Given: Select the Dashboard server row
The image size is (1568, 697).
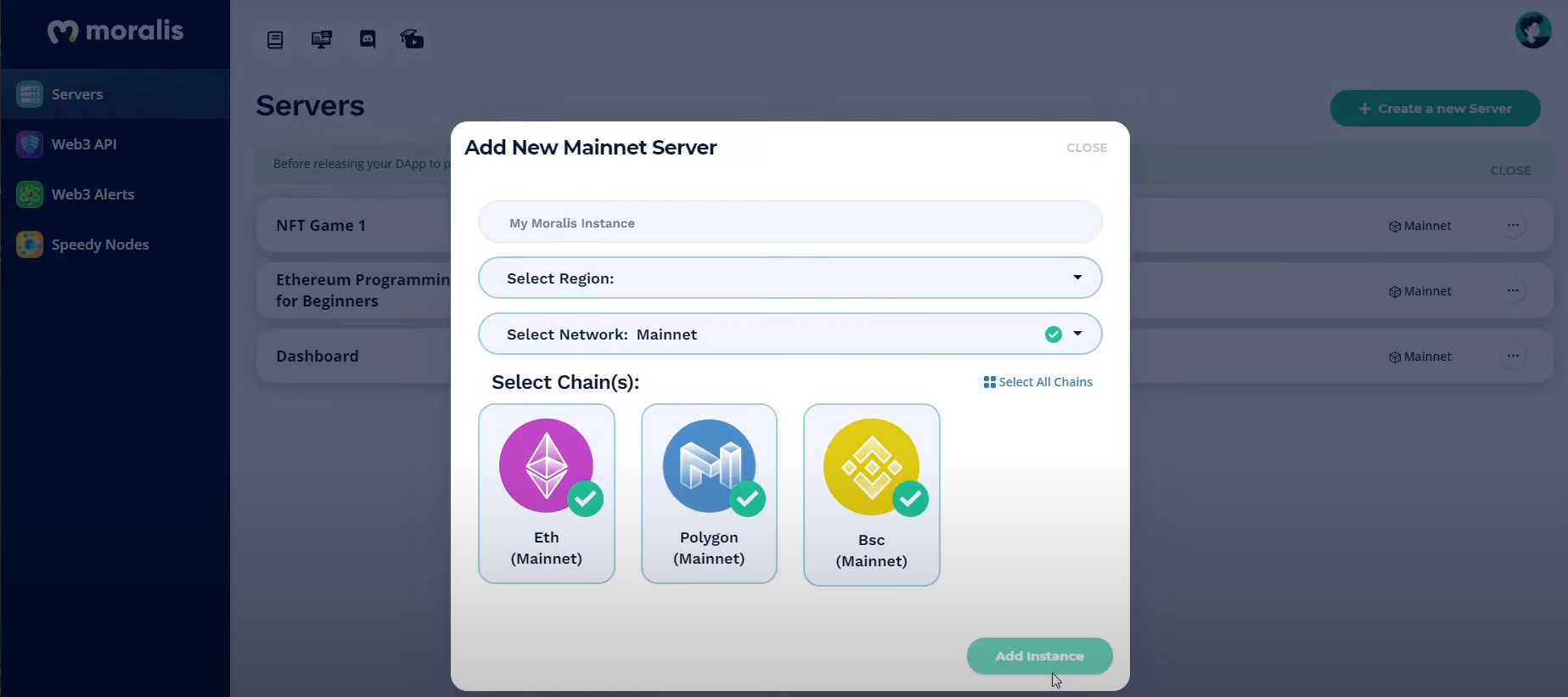Looking at the screenshot, I should 905,356.
